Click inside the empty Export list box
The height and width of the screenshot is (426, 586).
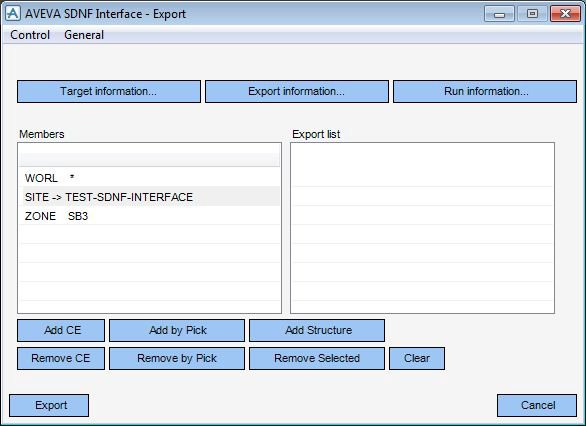click(x=422, y=228)
